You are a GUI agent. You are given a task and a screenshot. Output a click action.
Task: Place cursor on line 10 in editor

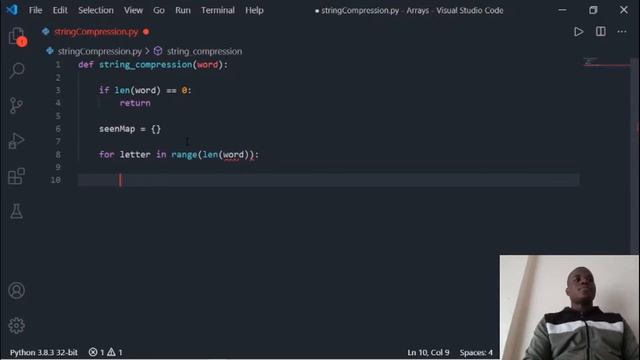click(x=328, y=180)
